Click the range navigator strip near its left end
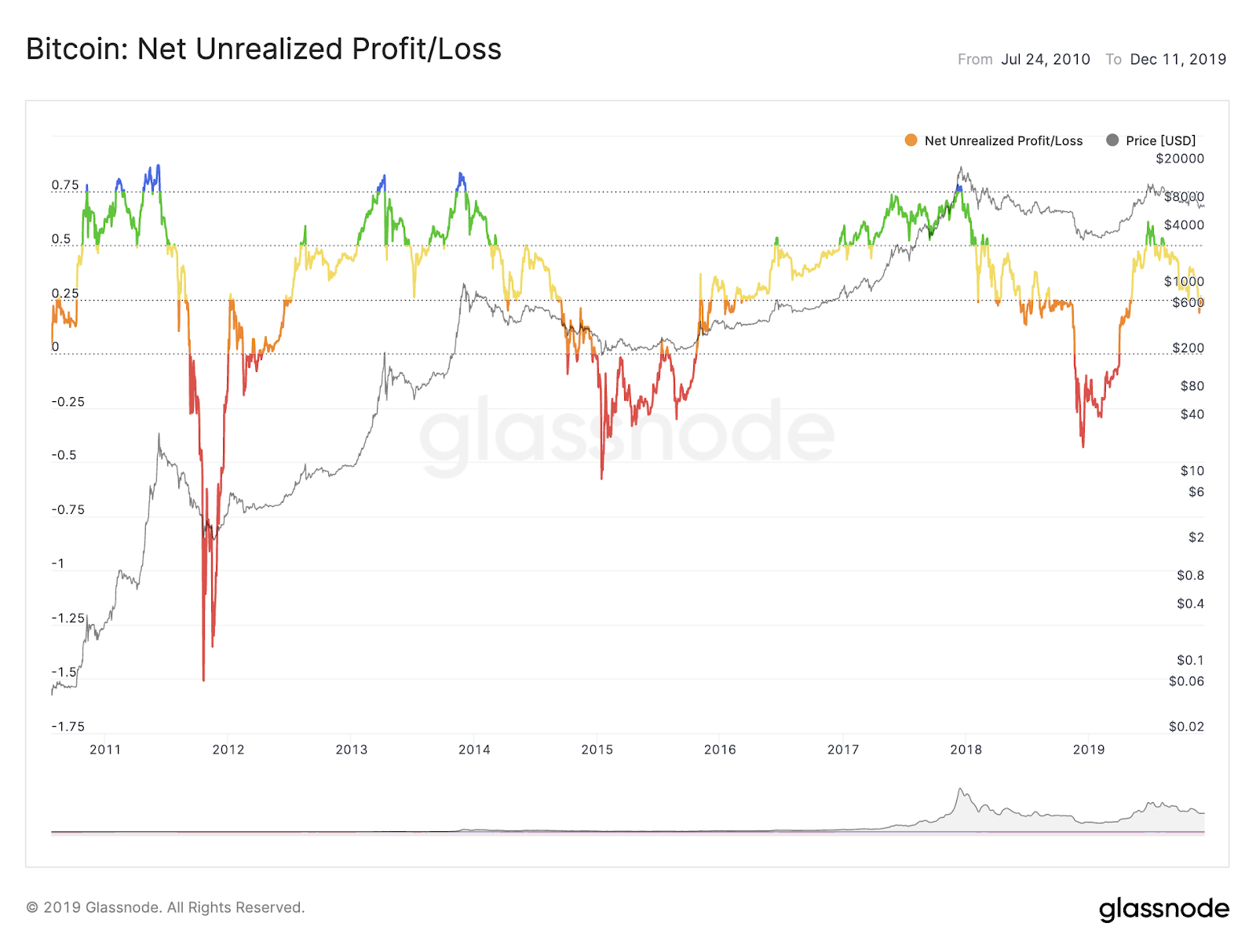The image size is (1256, 952). [x=71, y=832]
